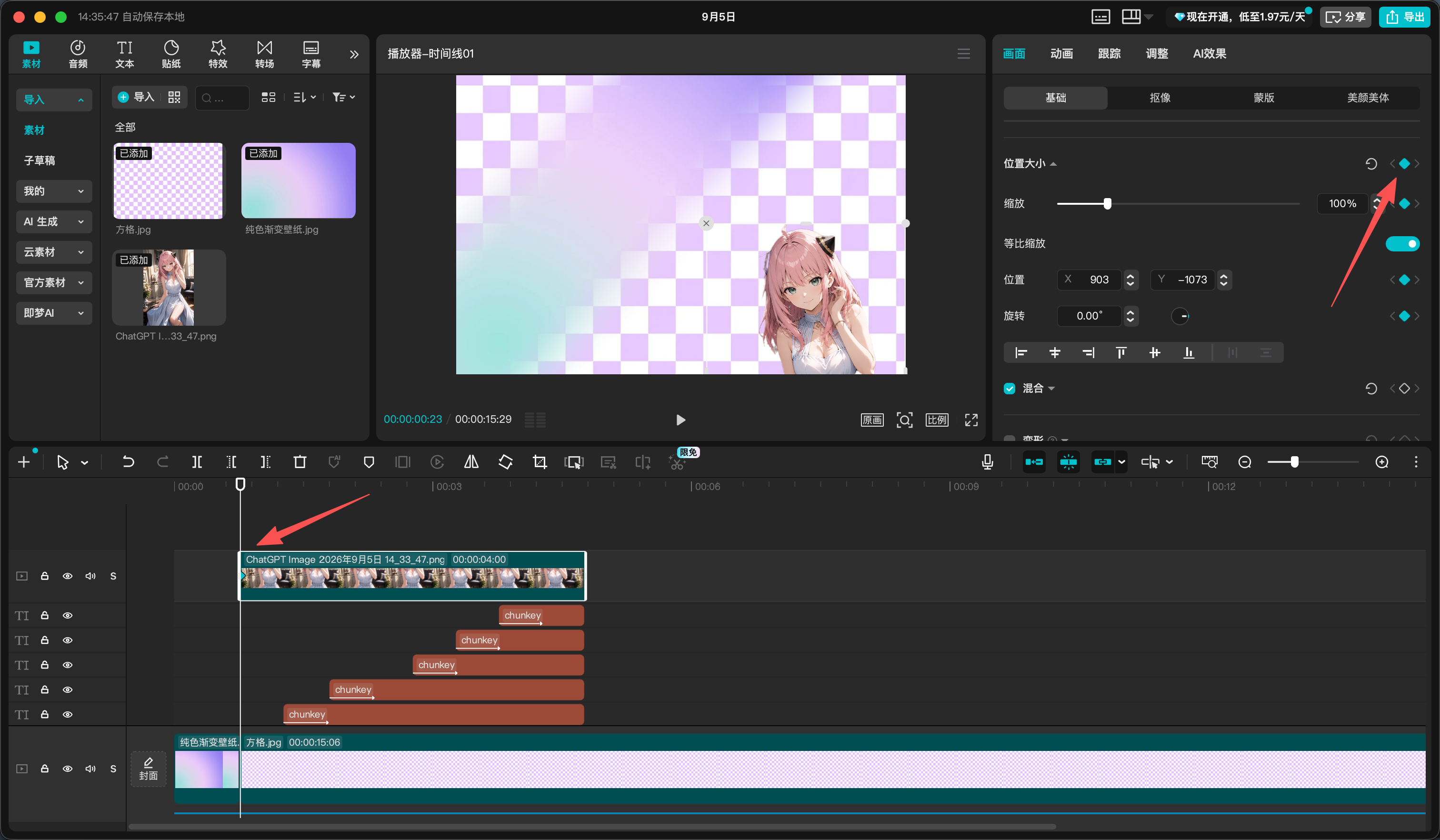Click the split clip tool icon
Image resolution: width=1440 pixels, height=840 pixels.
[x=197, y=462]
